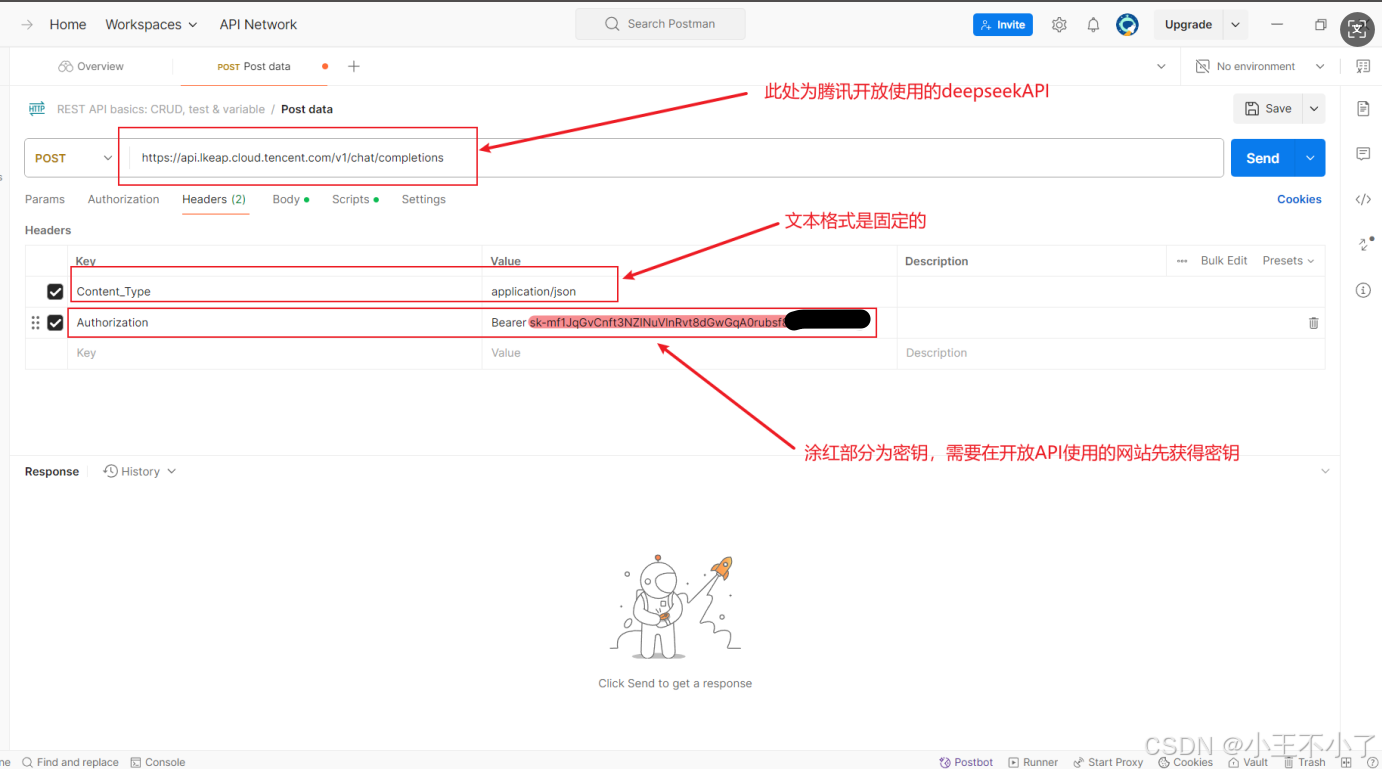Open the user avatar menu
Screen dimensions: 1382x769
coord(1127,25)
